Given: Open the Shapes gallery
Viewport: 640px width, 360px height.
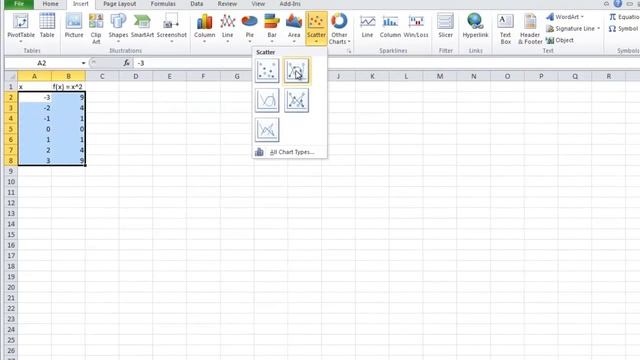Looking at the screenshot, I should tap(118, 28).
